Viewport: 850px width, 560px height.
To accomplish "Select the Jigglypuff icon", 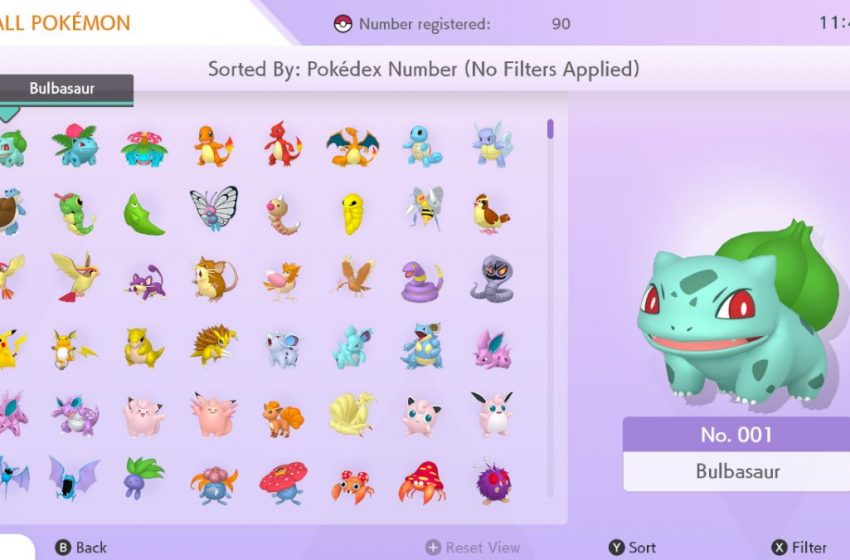I will click(x=421, y=415).
